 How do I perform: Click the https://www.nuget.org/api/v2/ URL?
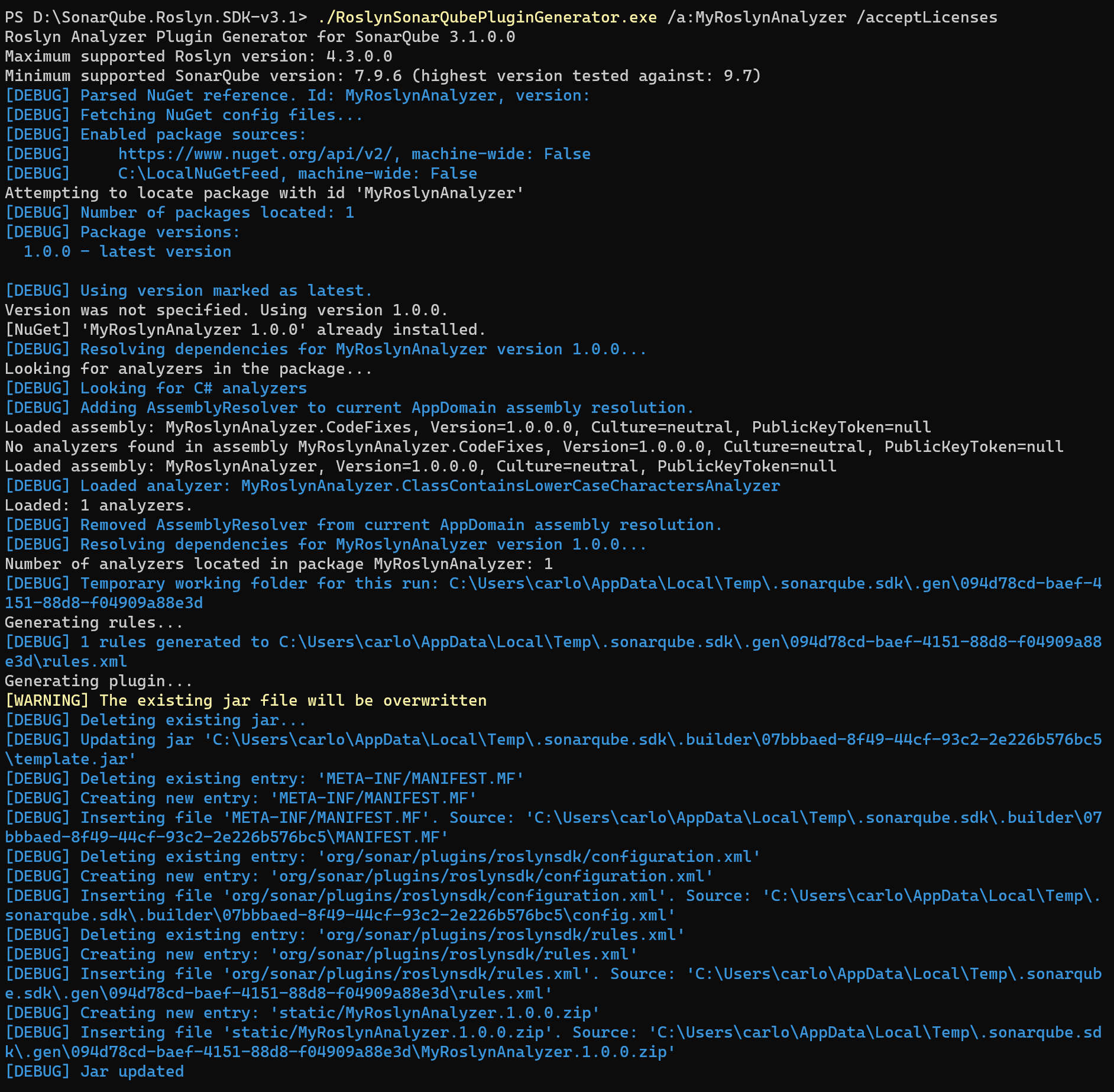tap(255, 154)
